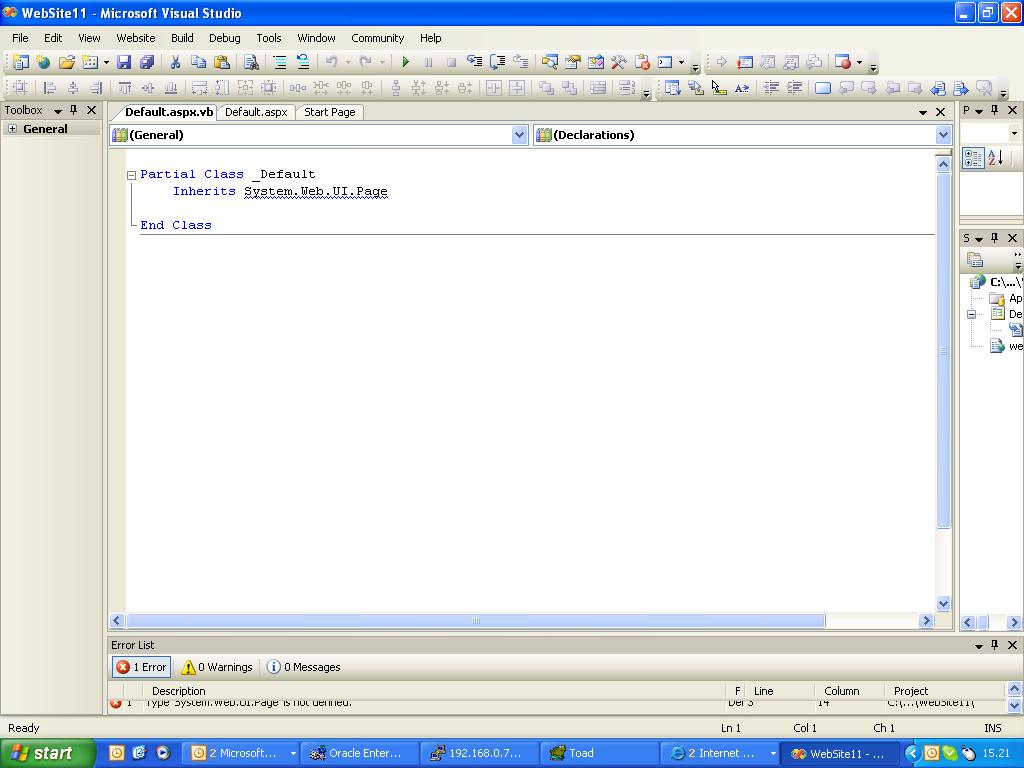The width and height of the screenshot is (1024, 768).
Task: Switch to the Default.aspx tab
Action: point(256,112)
